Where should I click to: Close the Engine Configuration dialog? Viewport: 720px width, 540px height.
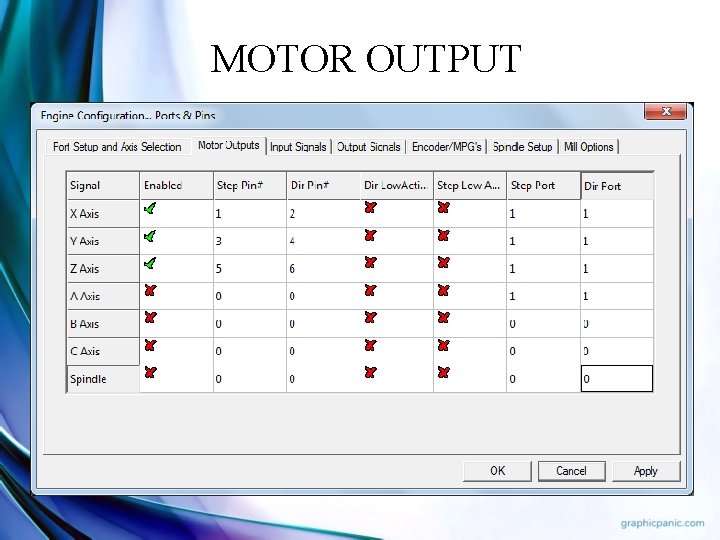click(666, 112)
